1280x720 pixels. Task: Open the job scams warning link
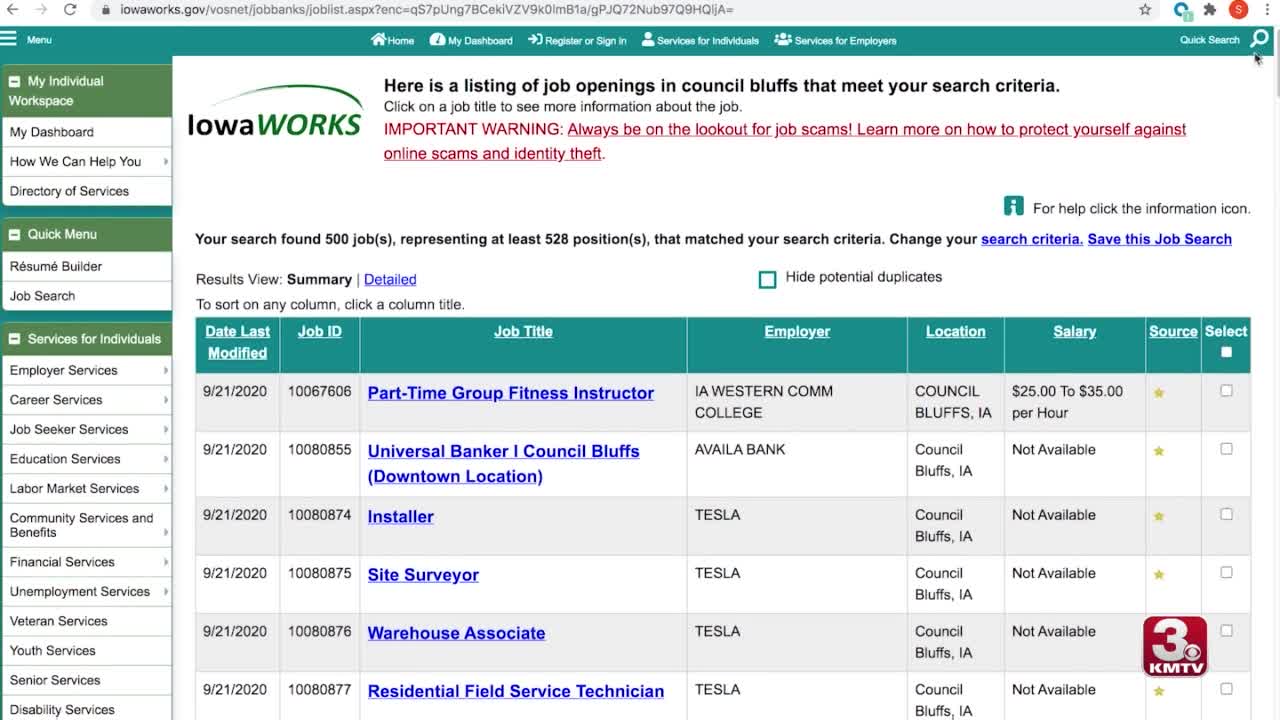tap(785, 141)
